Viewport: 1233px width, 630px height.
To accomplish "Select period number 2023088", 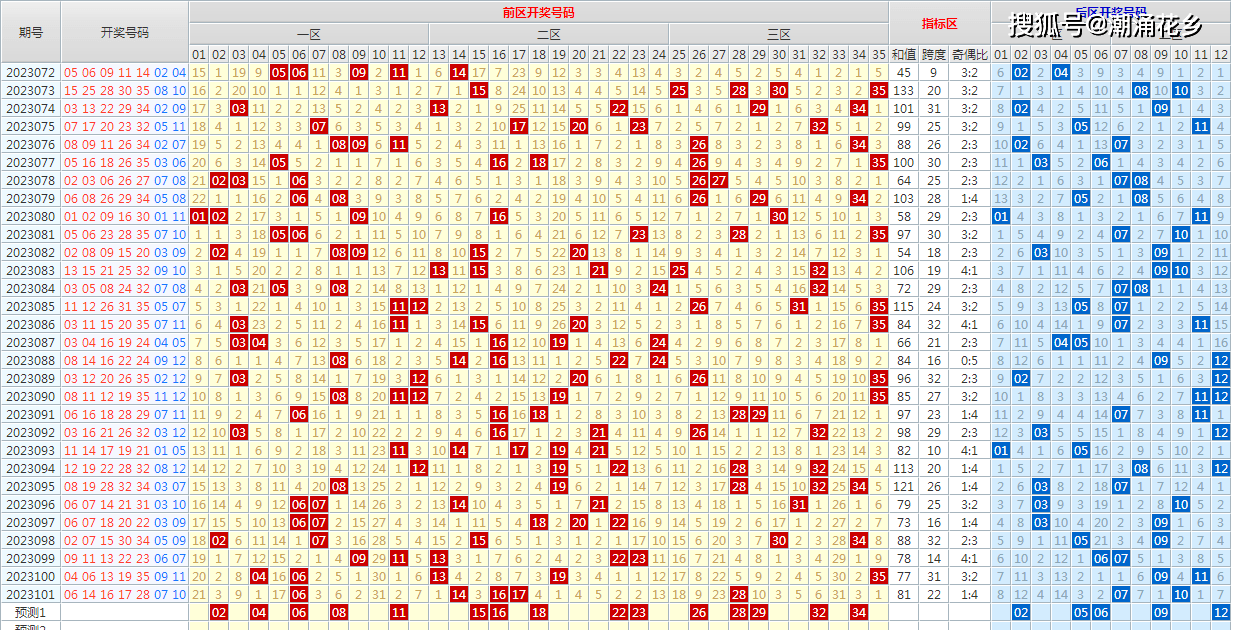I will pos(31,360).
